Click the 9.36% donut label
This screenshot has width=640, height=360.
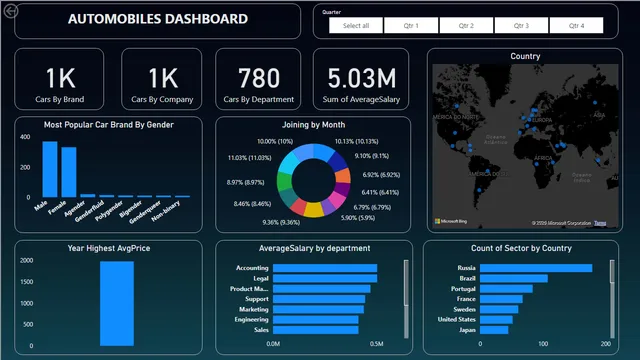281,222
